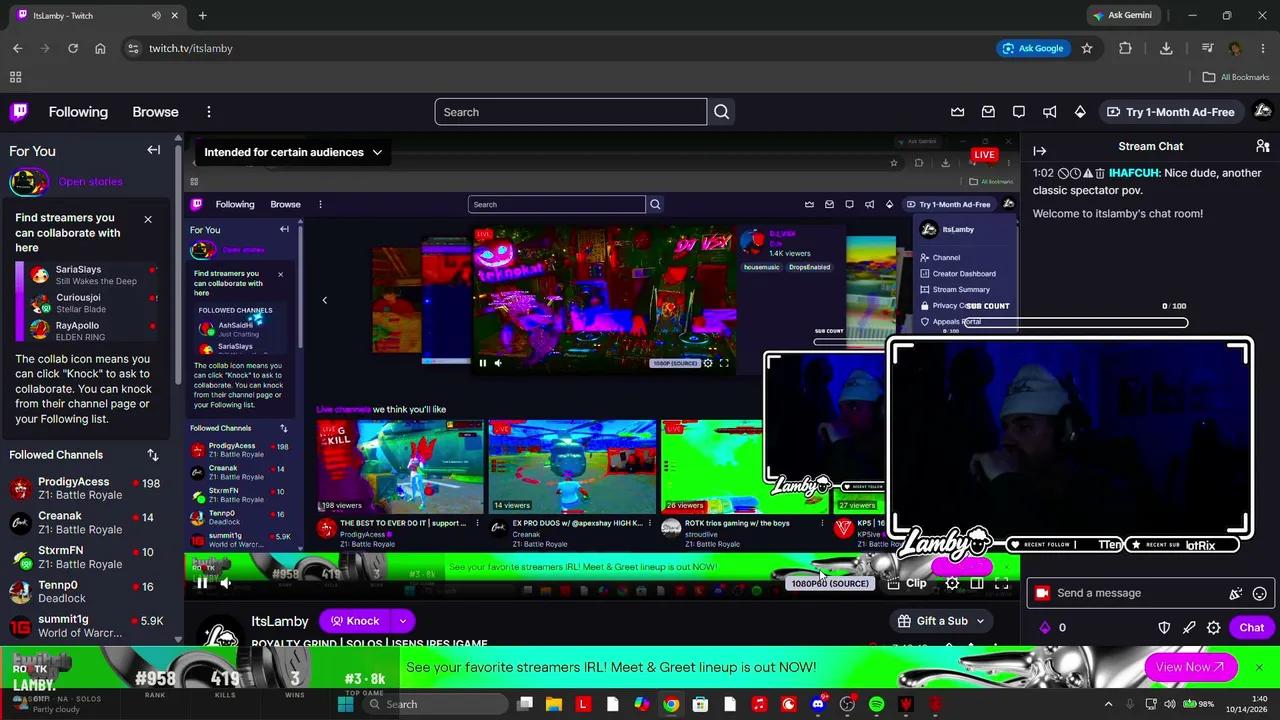This screenshot has width=1280, height=720.
Task: Open Chrome's three-dot menu
Action: [x=1262, y=48]
